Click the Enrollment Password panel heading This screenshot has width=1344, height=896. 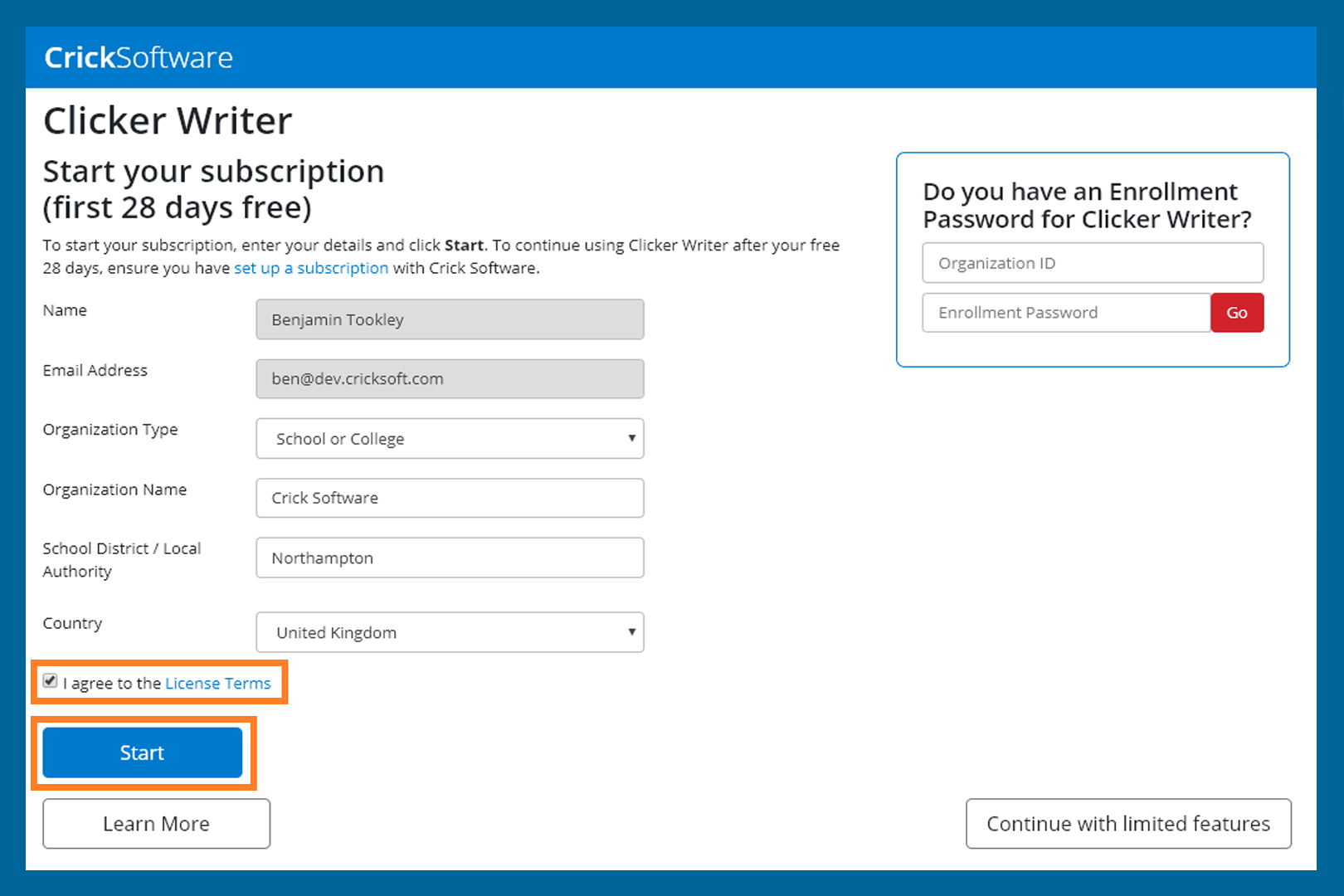(x=1087, y=205)
